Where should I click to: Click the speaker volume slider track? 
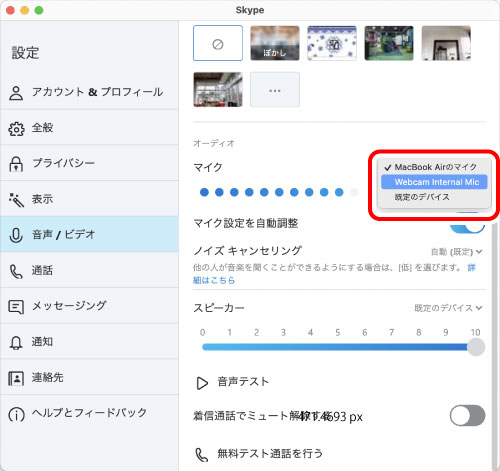(335, 347)
